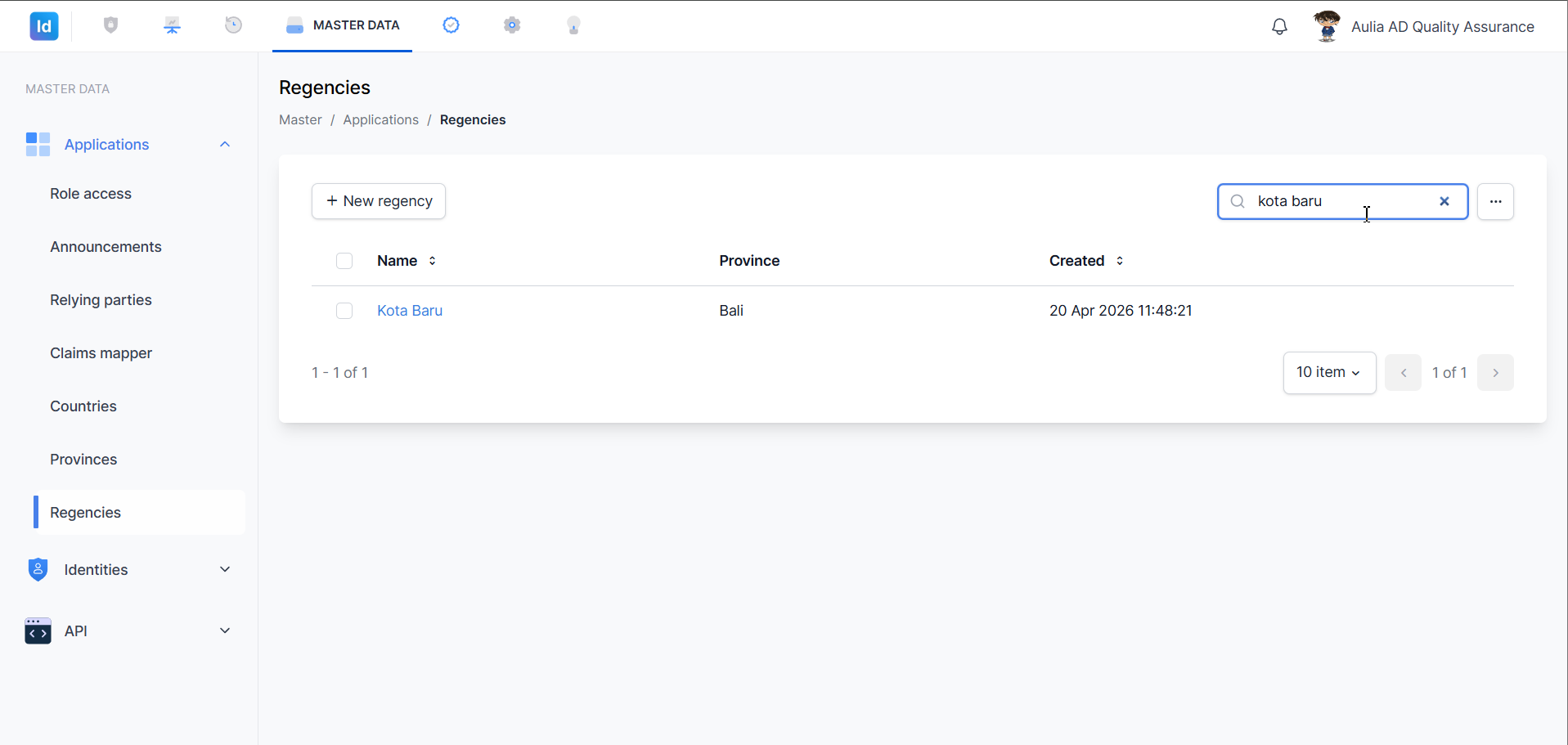The width and height of the screenshot is (1568, 745).
Task: Open Relying parties page
Action: coord(101,300)
